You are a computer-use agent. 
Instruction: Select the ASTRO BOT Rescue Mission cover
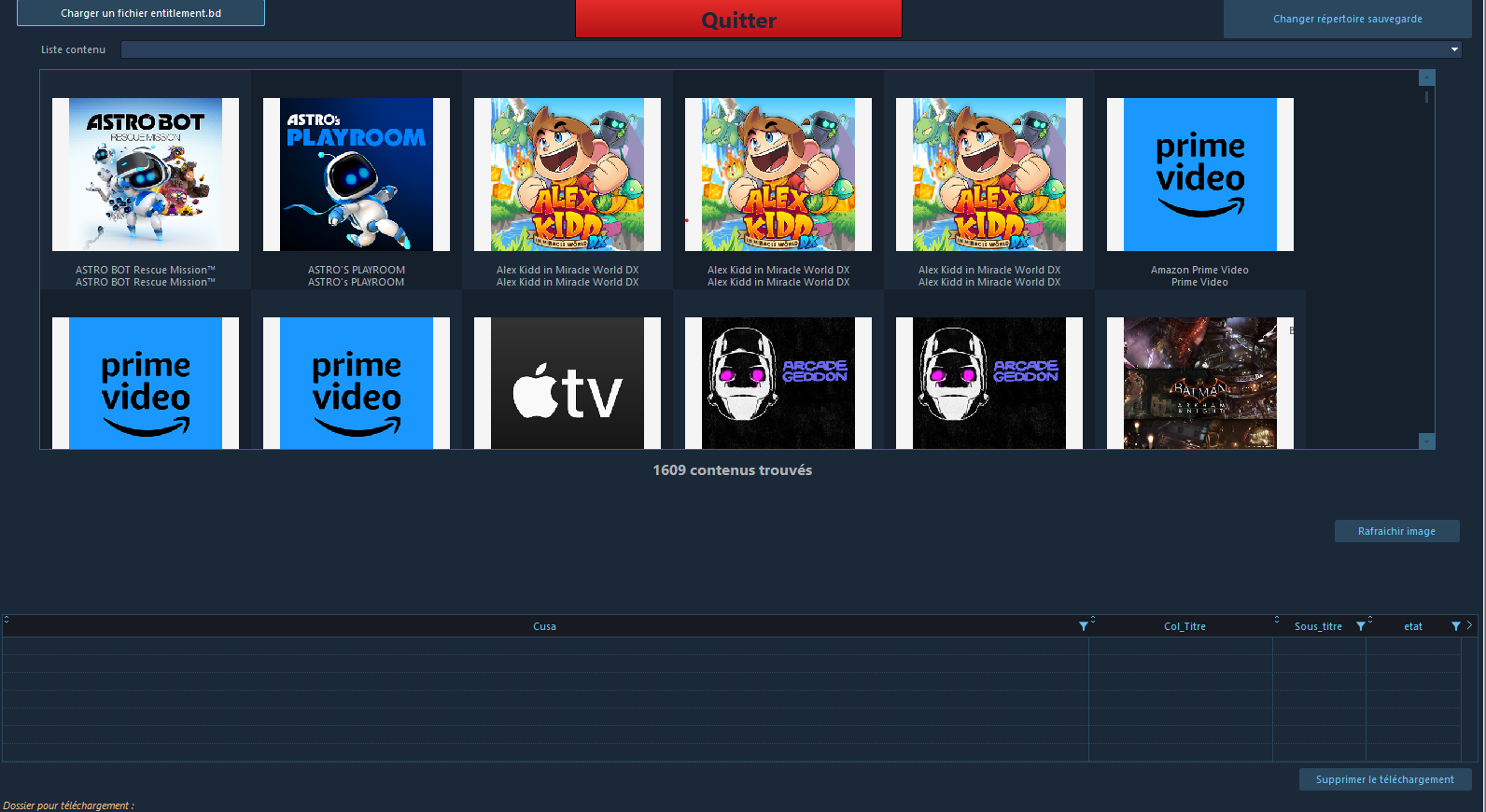click(x=146, y=175)
